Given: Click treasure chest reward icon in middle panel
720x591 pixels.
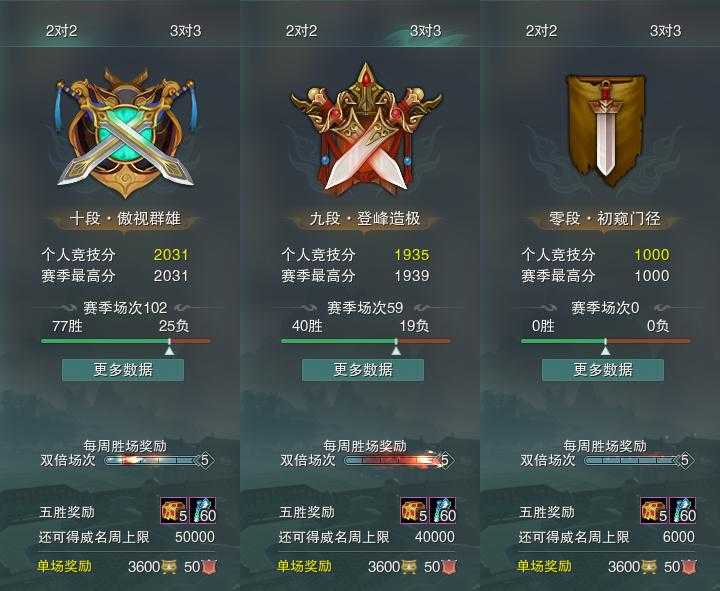Looking at the screenshot, I should tap(414, 511).
